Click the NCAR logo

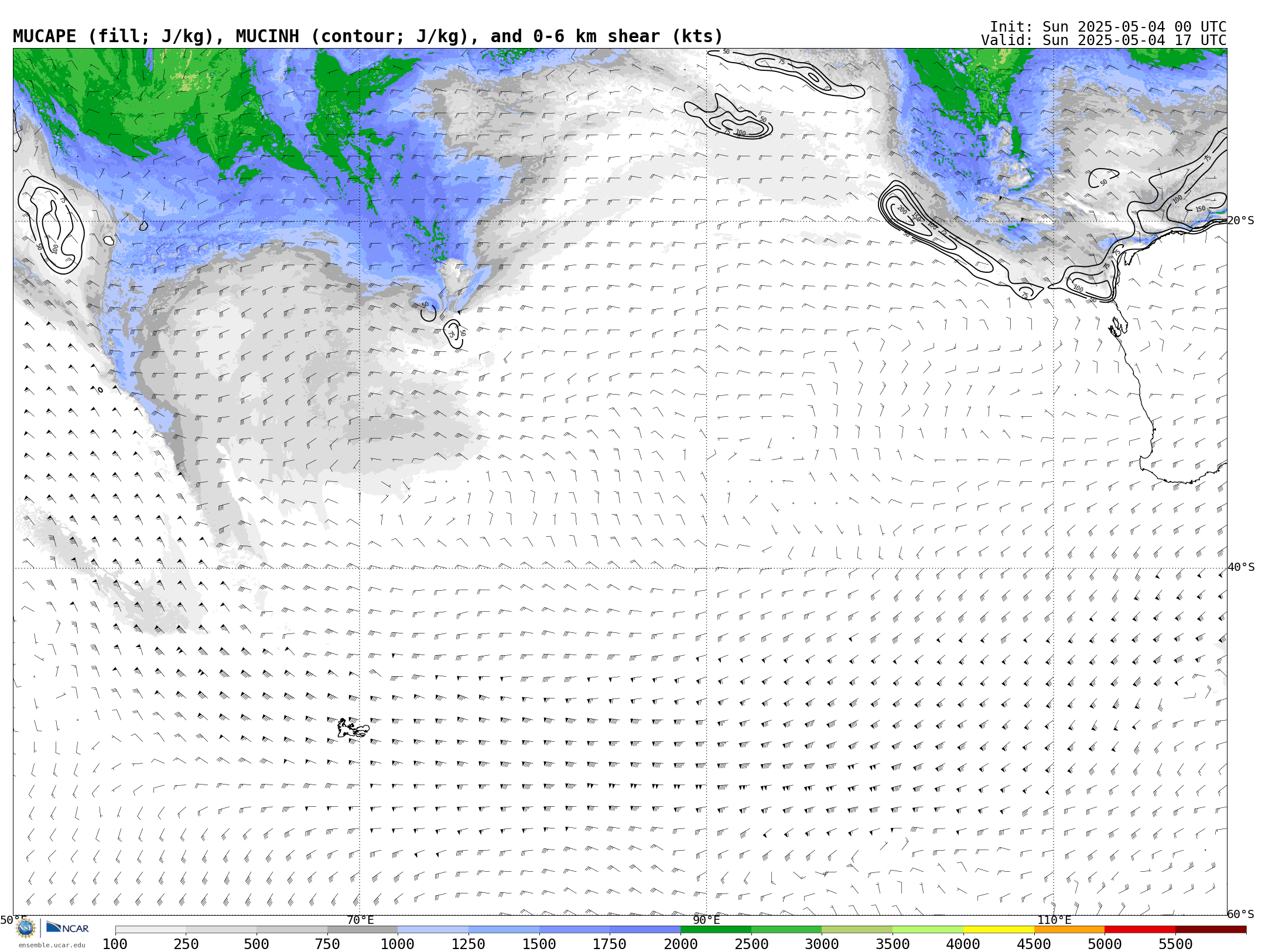67,927
